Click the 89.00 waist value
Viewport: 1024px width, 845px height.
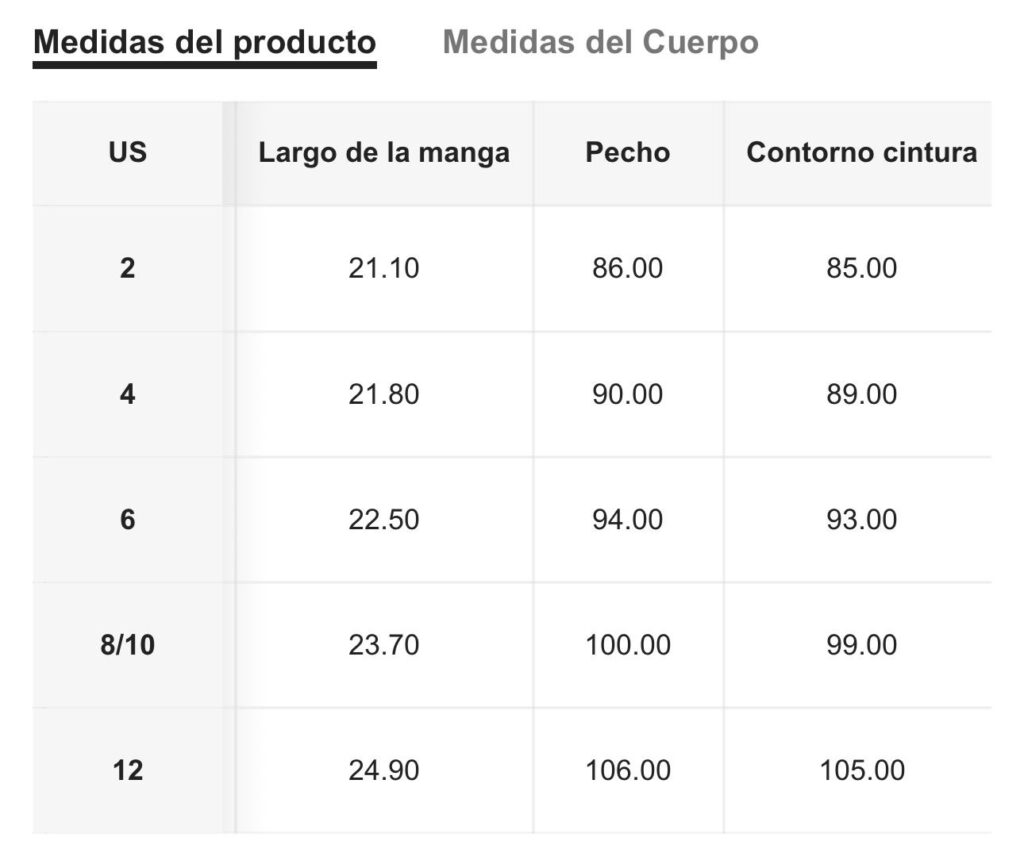861,394
